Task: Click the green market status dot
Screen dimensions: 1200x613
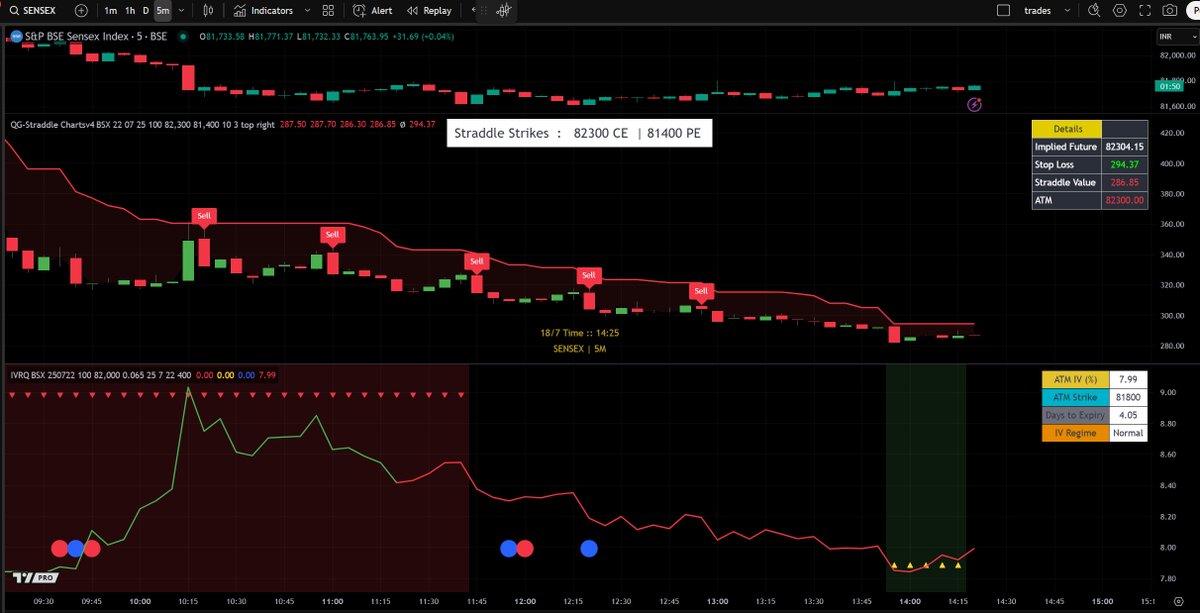Action: click(x=181, y=36)
